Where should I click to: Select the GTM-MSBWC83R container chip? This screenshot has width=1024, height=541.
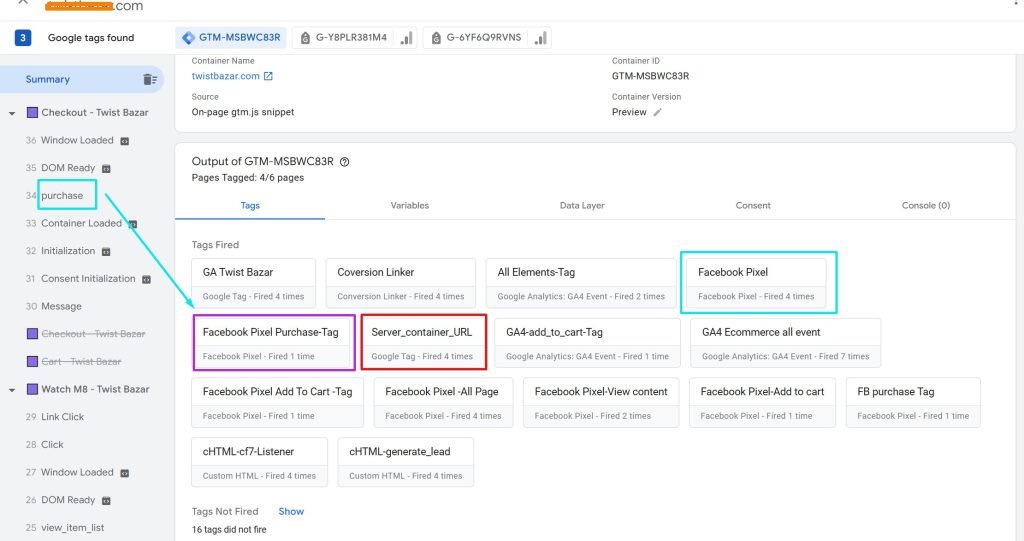coord(231,38)
